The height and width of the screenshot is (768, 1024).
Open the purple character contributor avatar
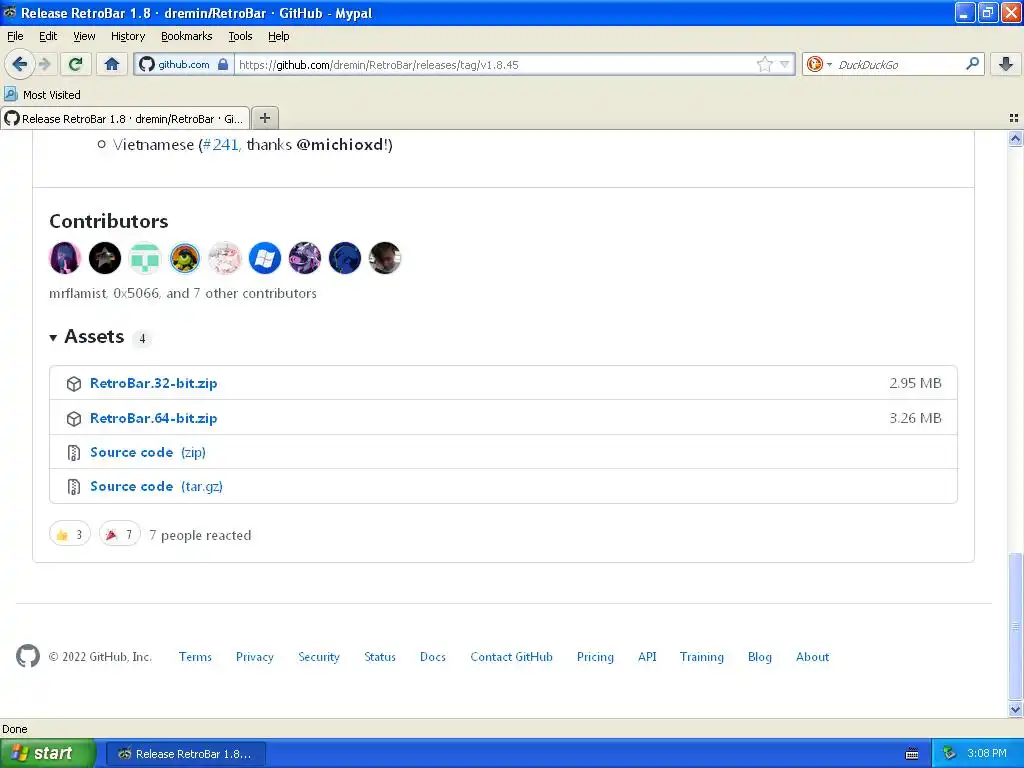[x=305, y=258]
